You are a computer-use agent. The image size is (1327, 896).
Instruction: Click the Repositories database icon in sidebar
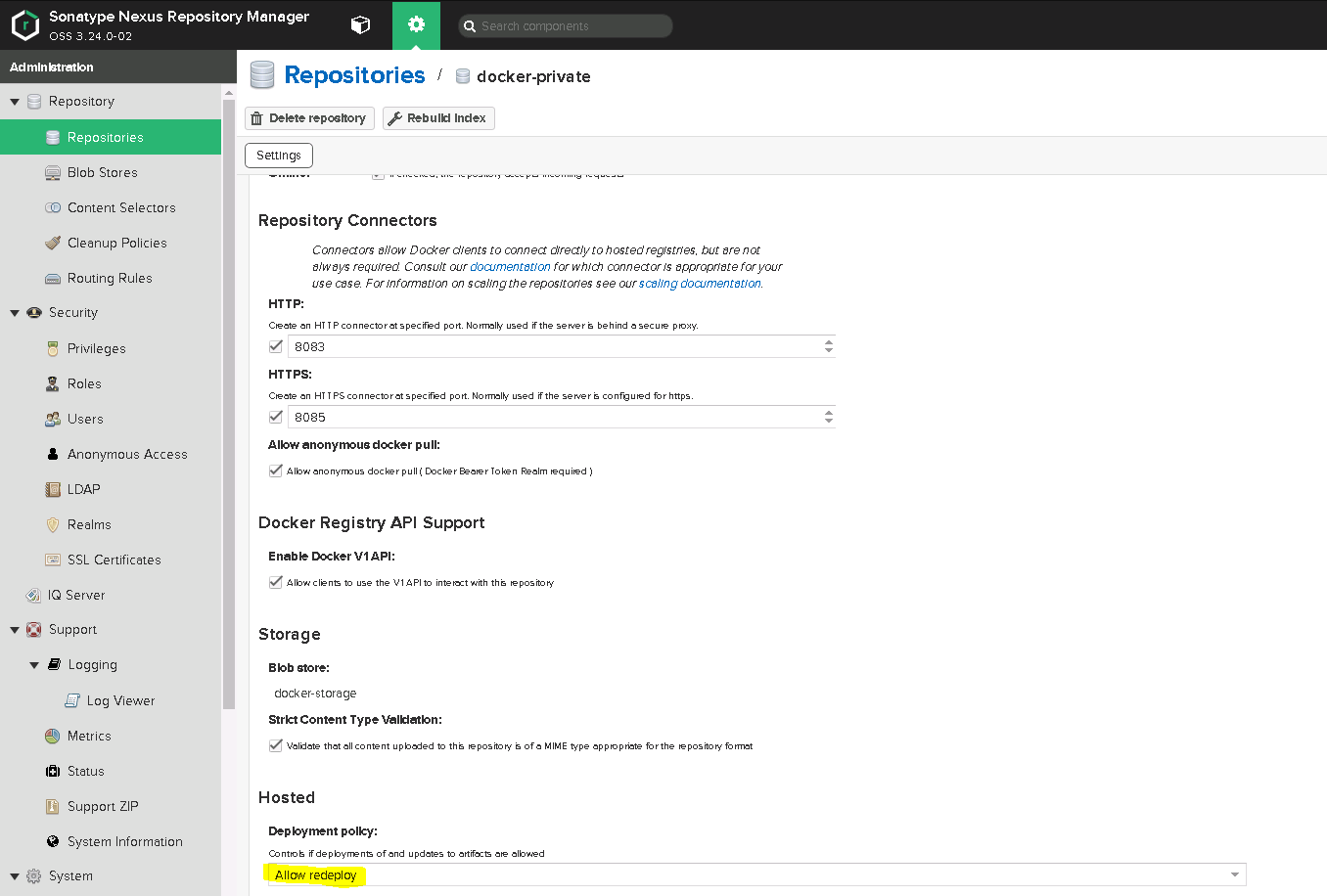(53, 137)
